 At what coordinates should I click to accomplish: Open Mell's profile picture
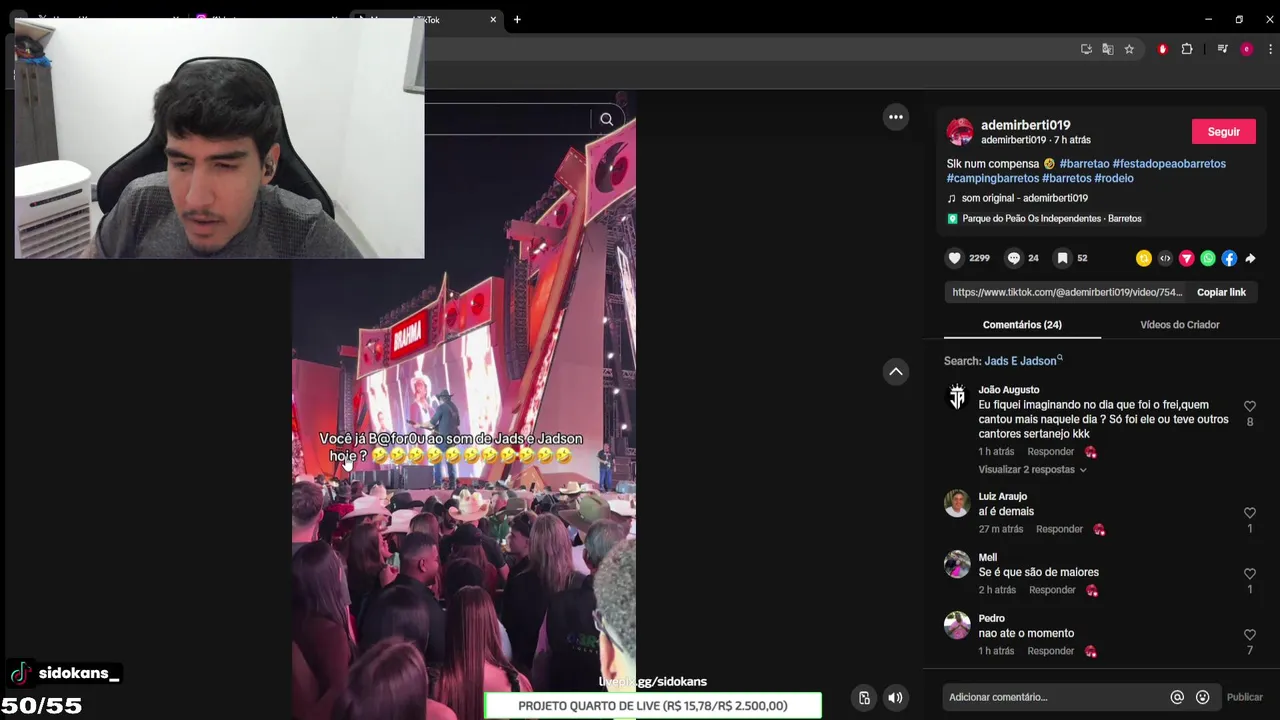[957, 565]
